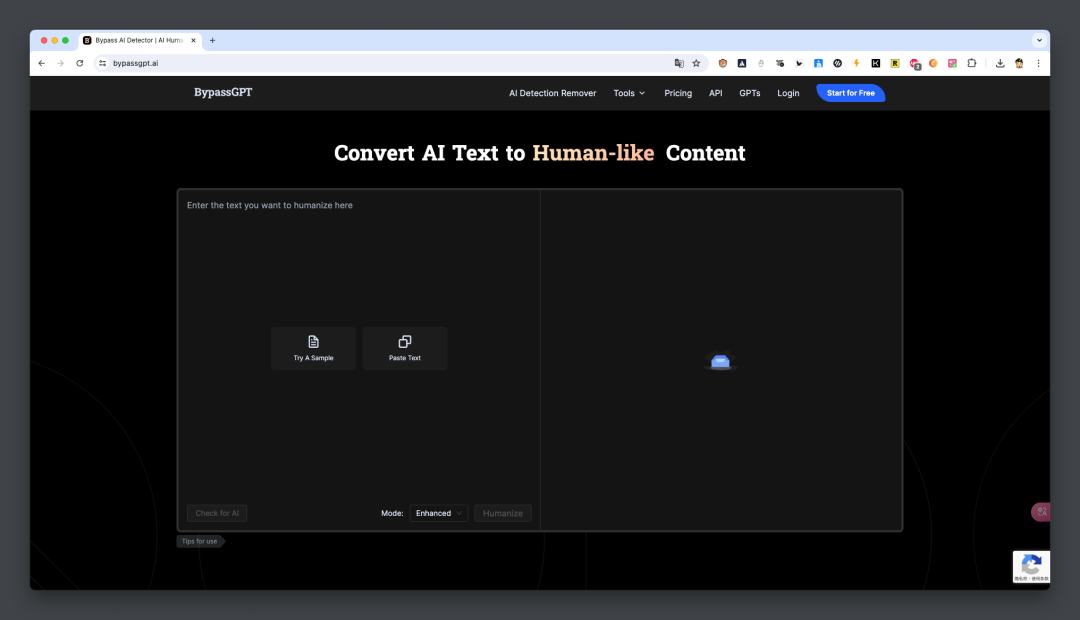This screenshot has height=620, width=1080.
Task: Go to the Pricing page
Action: click(x=678, y=93)
